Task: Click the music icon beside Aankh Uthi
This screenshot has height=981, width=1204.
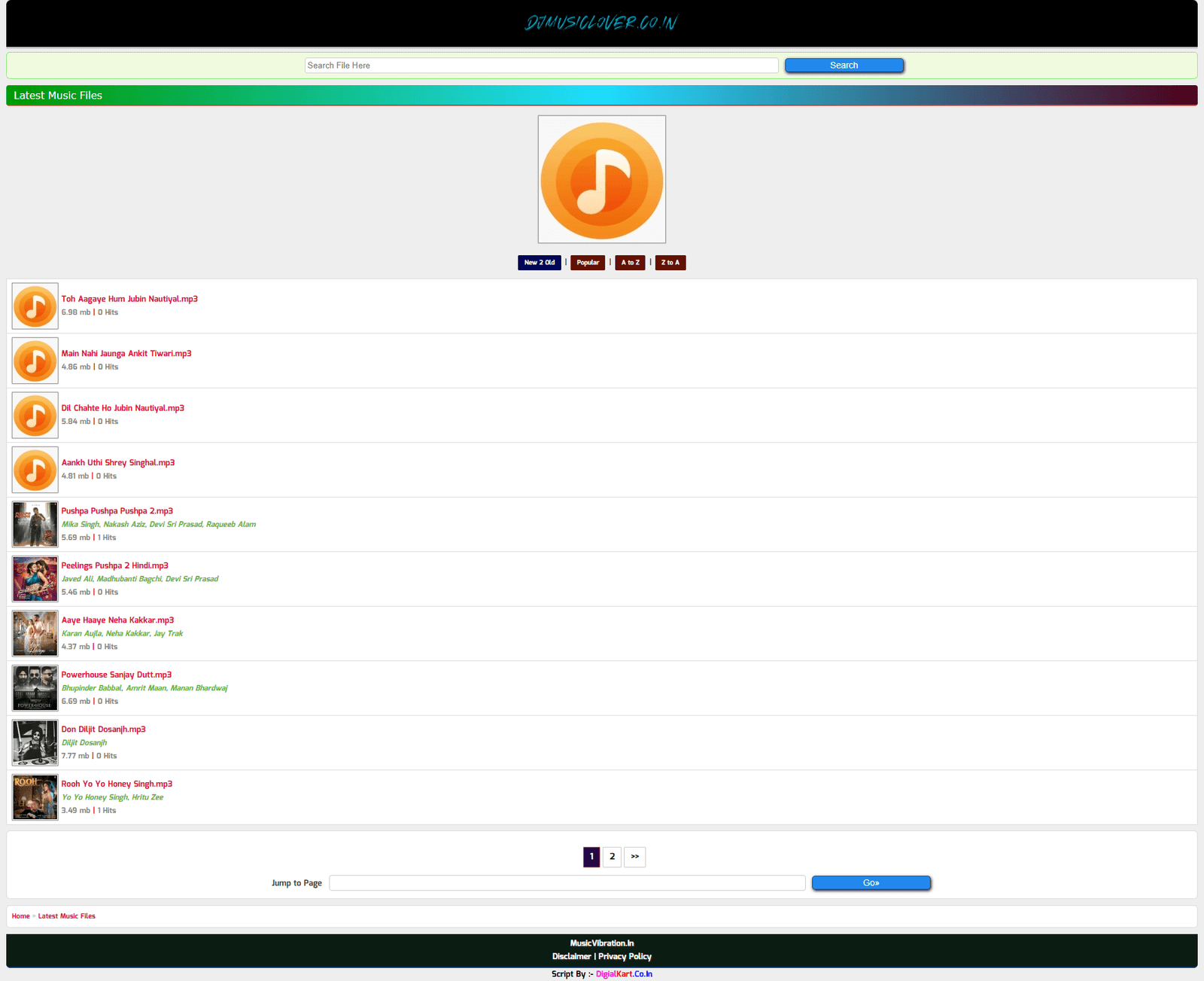Action: click(35, 470)
